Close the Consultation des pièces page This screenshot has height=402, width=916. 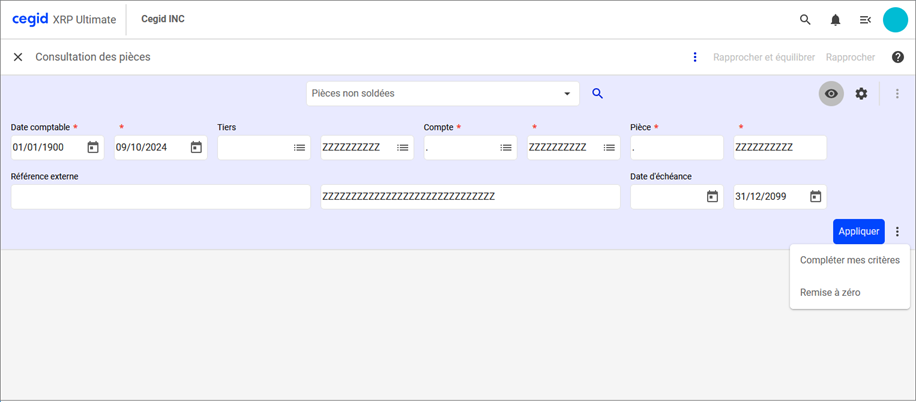point(18,57)
